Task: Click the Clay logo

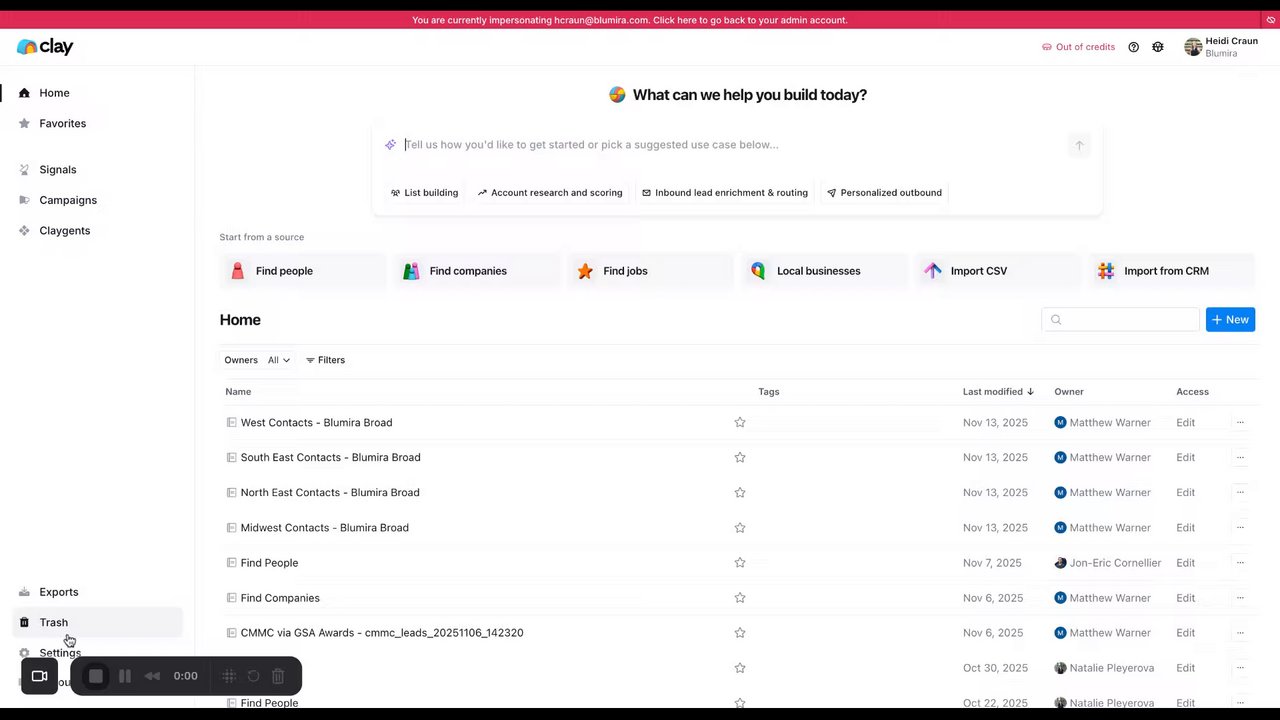Action: [x=45, y=47]
